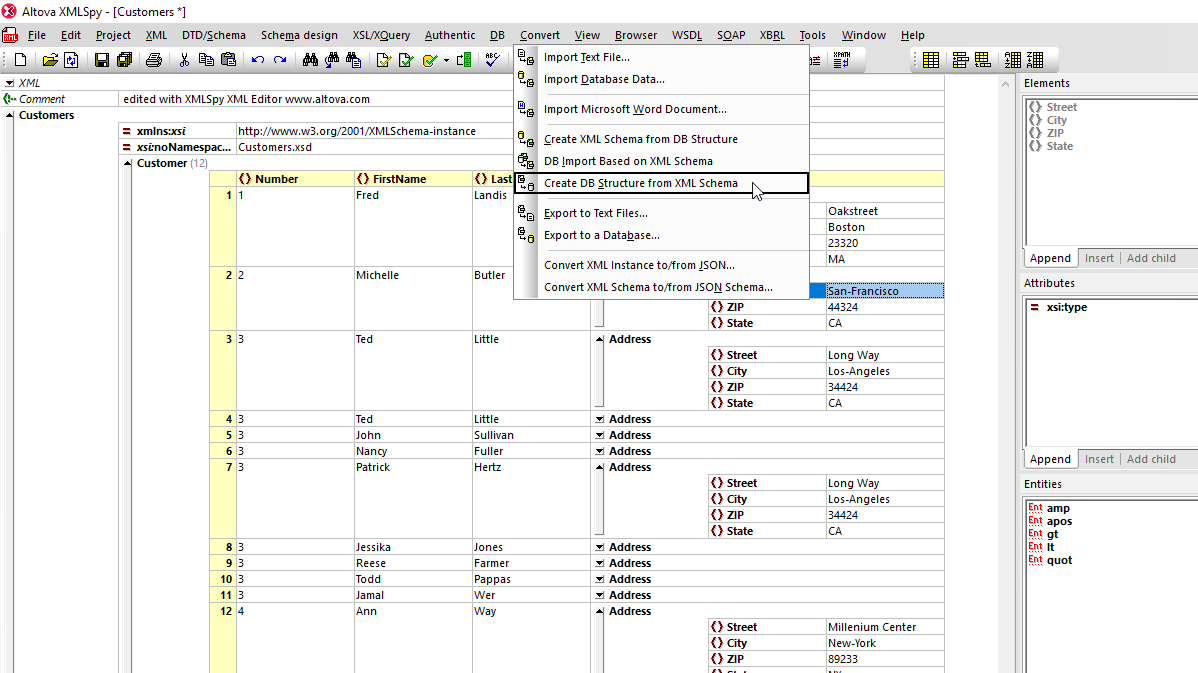This screenshot has width=1198, height=673.
Task: Select the amp entity in Entities
Action: [x=1057, y=508]
